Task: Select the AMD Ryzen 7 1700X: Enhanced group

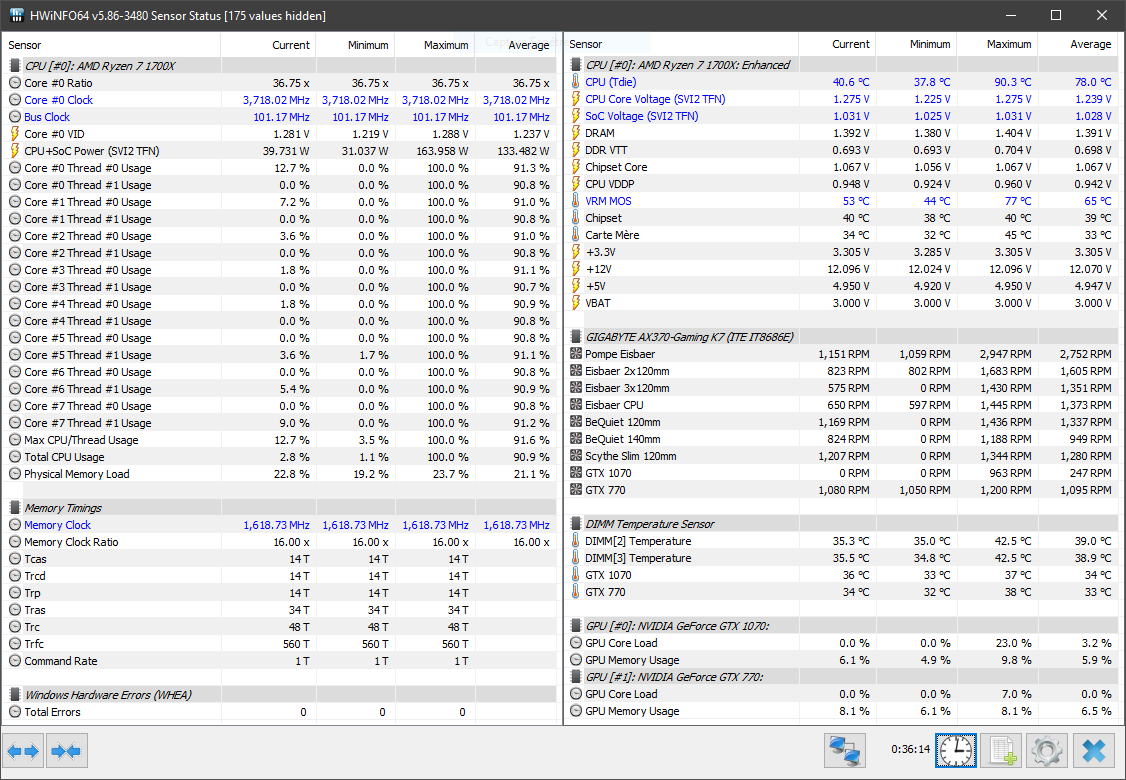Action: [841, 65]
